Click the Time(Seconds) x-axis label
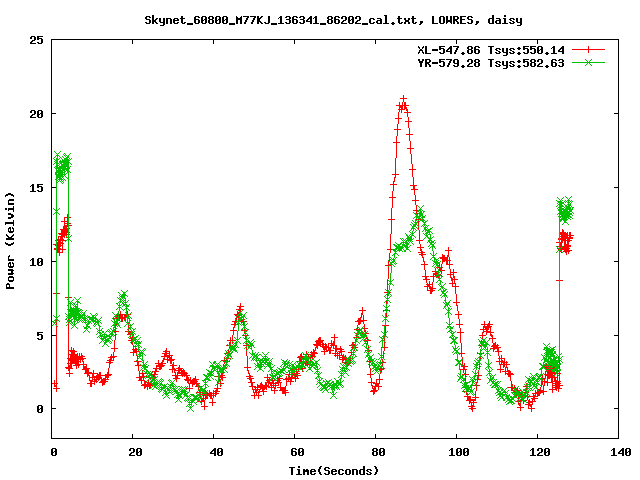This screenshot has width=640, height=480. click(334, 471)
